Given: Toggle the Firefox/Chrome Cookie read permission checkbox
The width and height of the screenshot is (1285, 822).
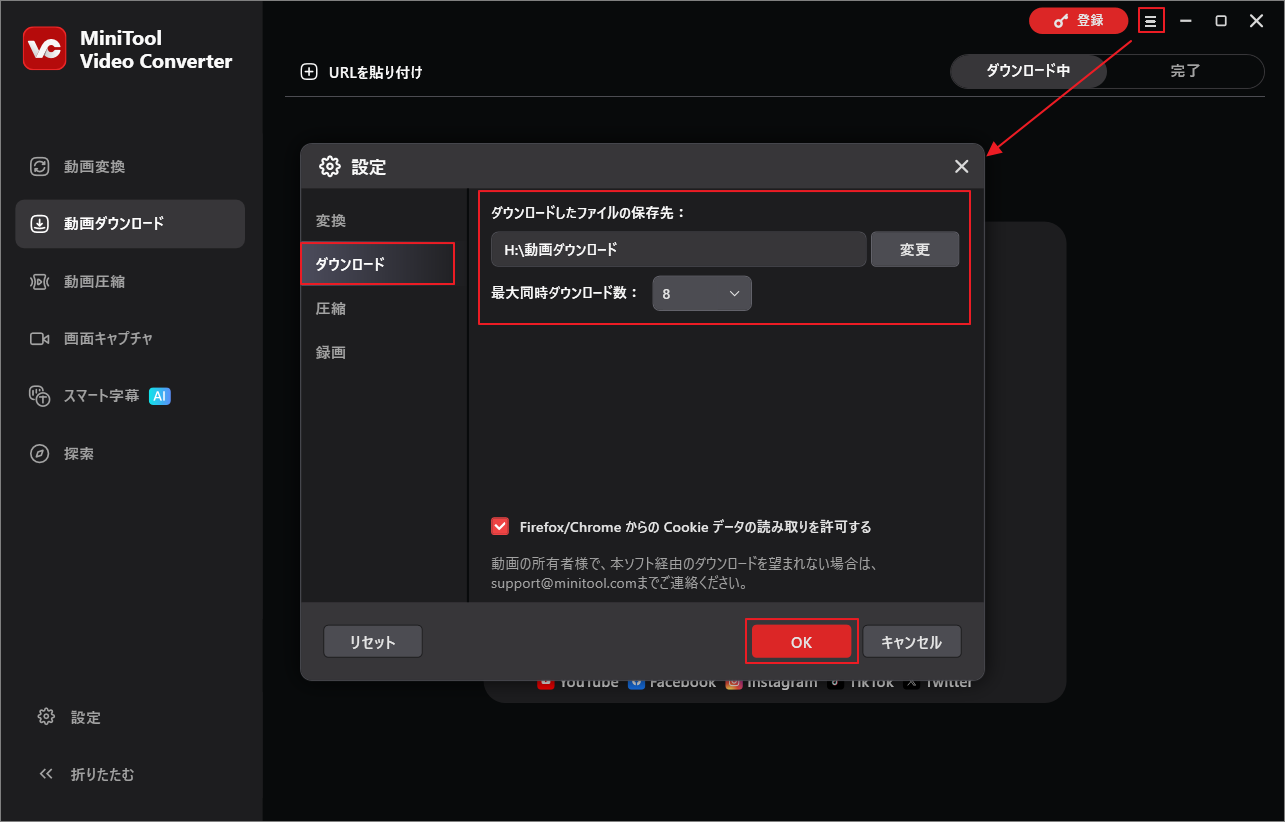Looking at the screenshot, I should [x=500, y=525].
